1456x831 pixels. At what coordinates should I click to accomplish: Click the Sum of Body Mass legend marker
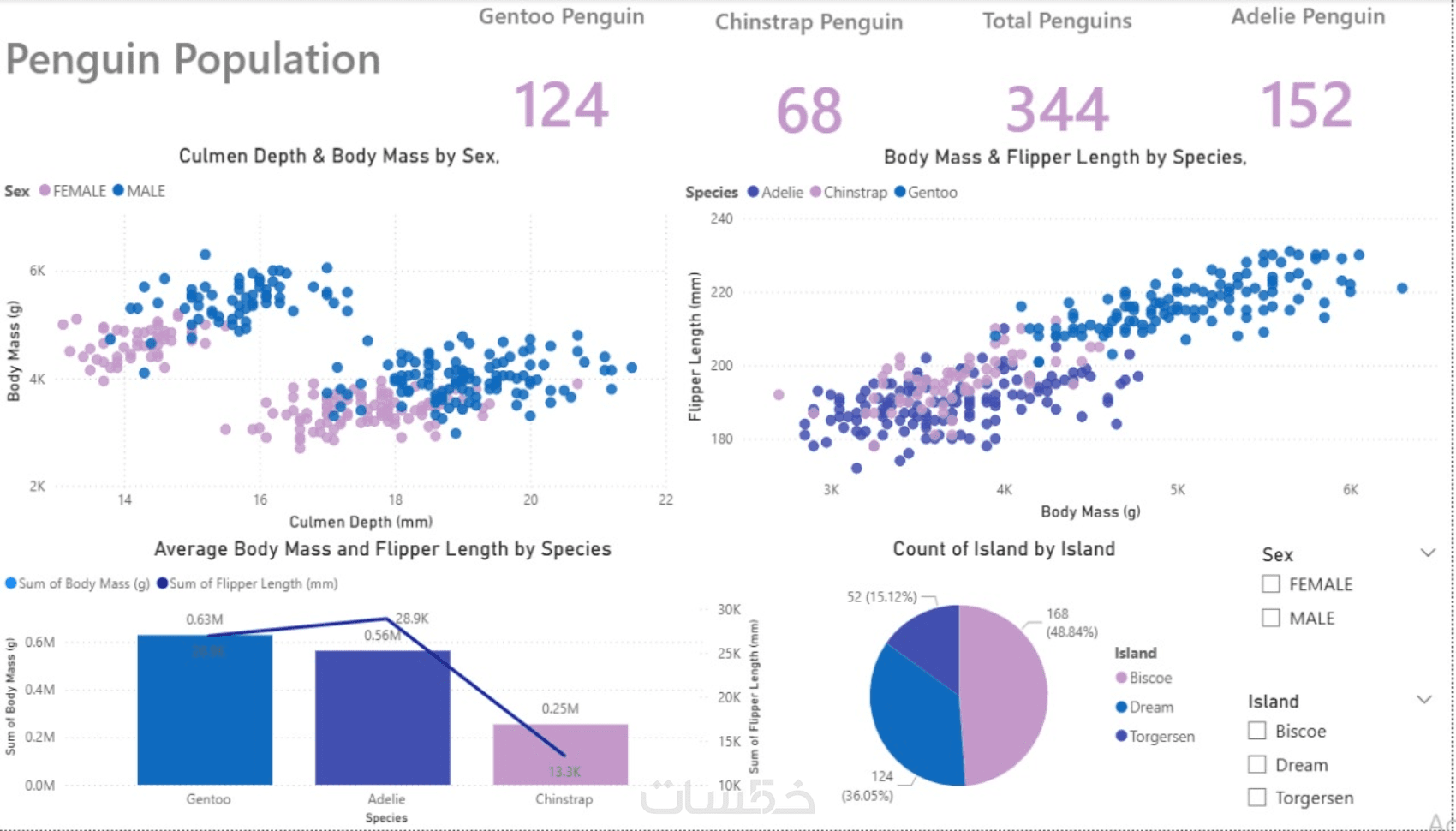(x=11, y=583)
